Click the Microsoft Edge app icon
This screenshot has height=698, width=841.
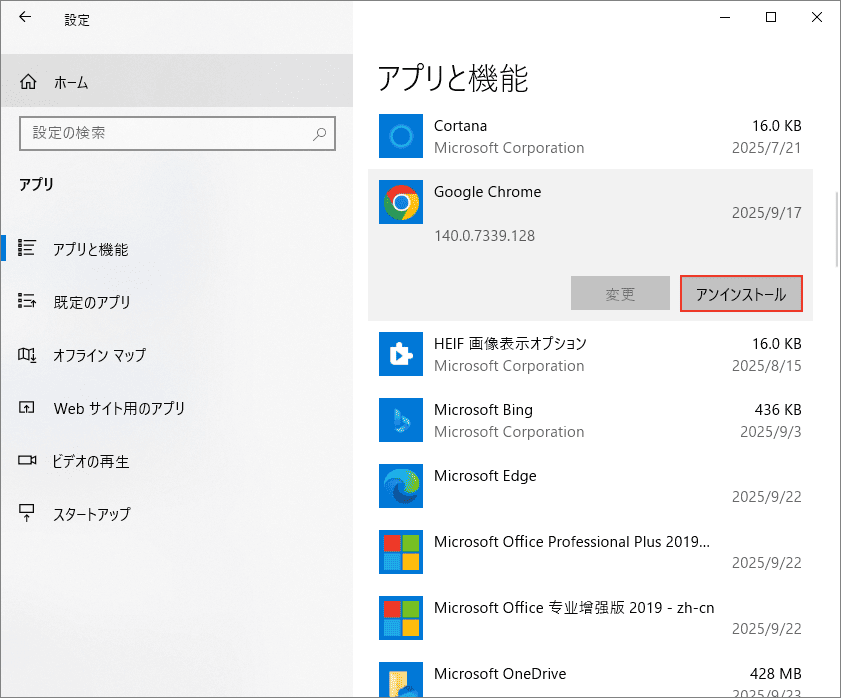coord(401,487)
